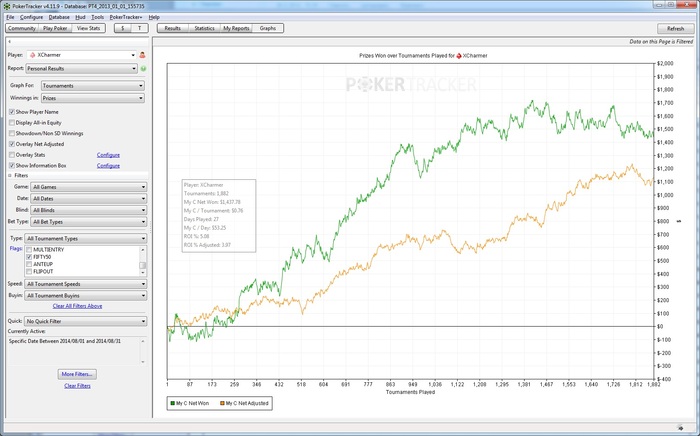The width and height of the screenshot is (700, 436).
Task: Open the File menu
Action: click(10, 17)
